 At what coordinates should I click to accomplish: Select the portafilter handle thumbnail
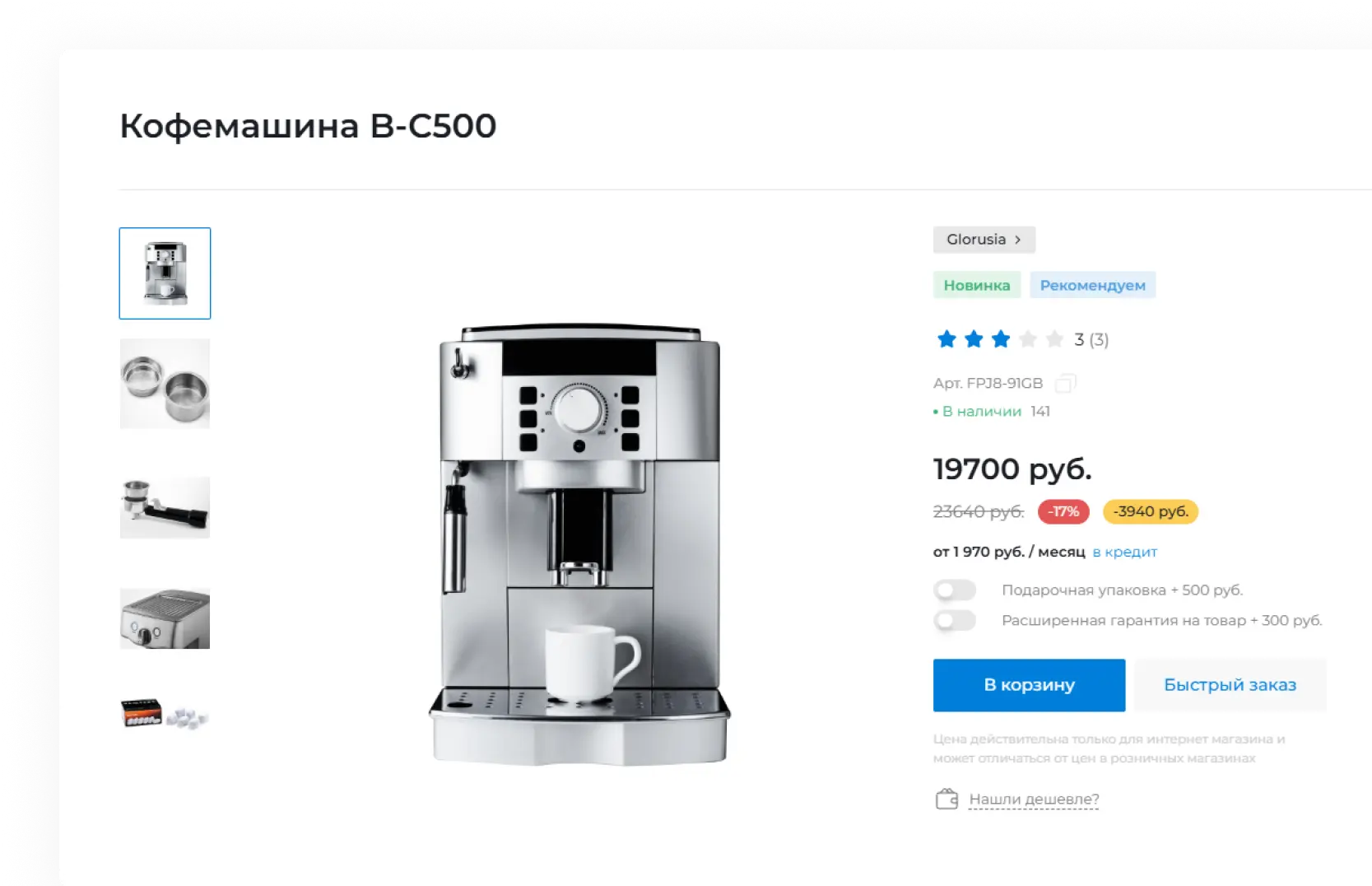(165, 507)
